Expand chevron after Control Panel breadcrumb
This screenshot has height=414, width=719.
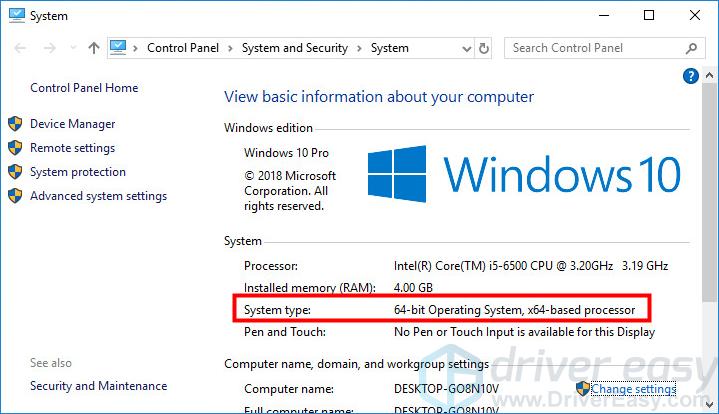(x=230, y=48)
